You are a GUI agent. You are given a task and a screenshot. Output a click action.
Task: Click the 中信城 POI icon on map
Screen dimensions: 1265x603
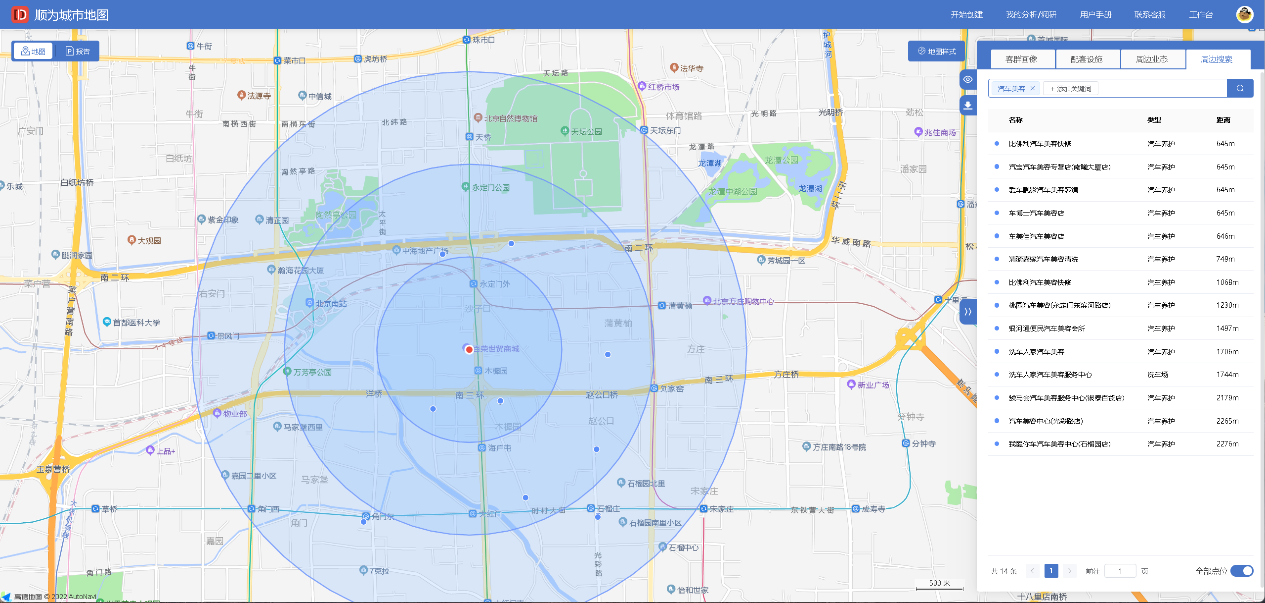pos(301,96)
